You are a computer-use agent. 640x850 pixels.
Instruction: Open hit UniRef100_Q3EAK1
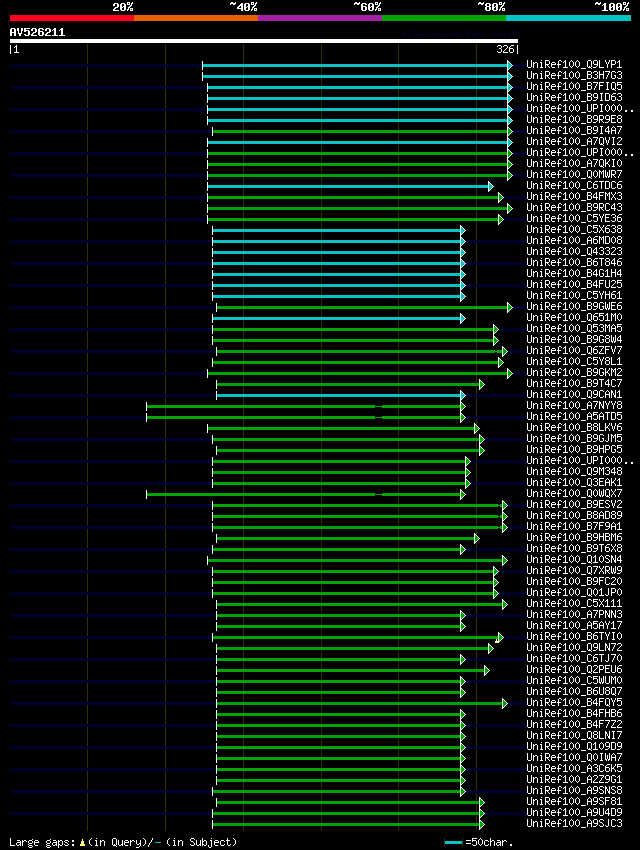574,482
